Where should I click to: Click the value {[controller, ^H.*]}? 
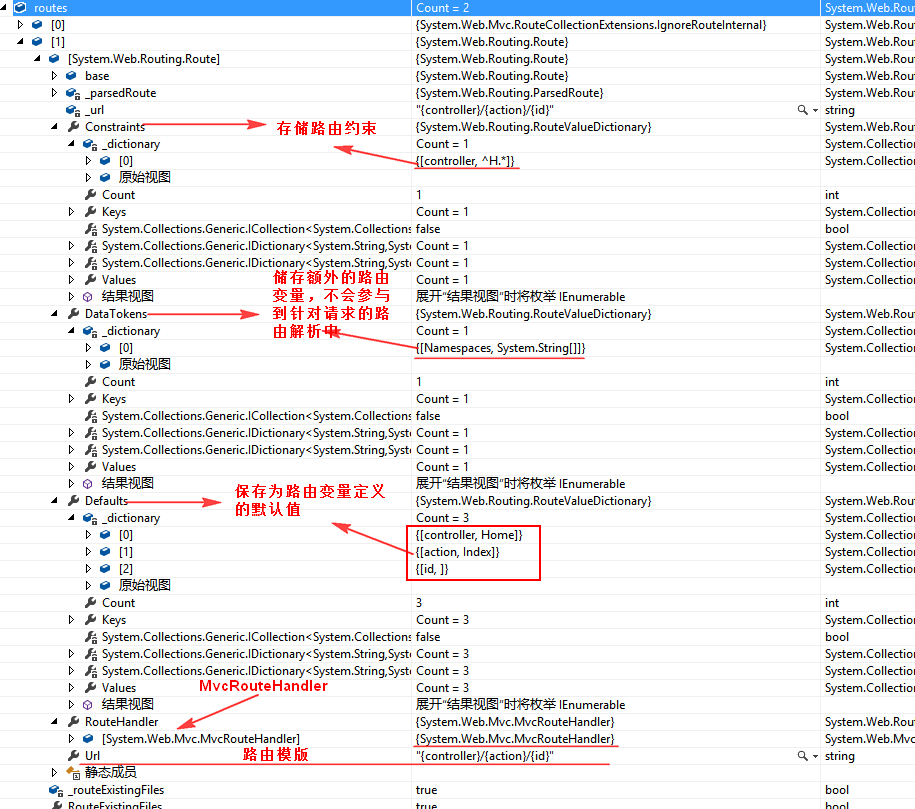coord(465,161)
